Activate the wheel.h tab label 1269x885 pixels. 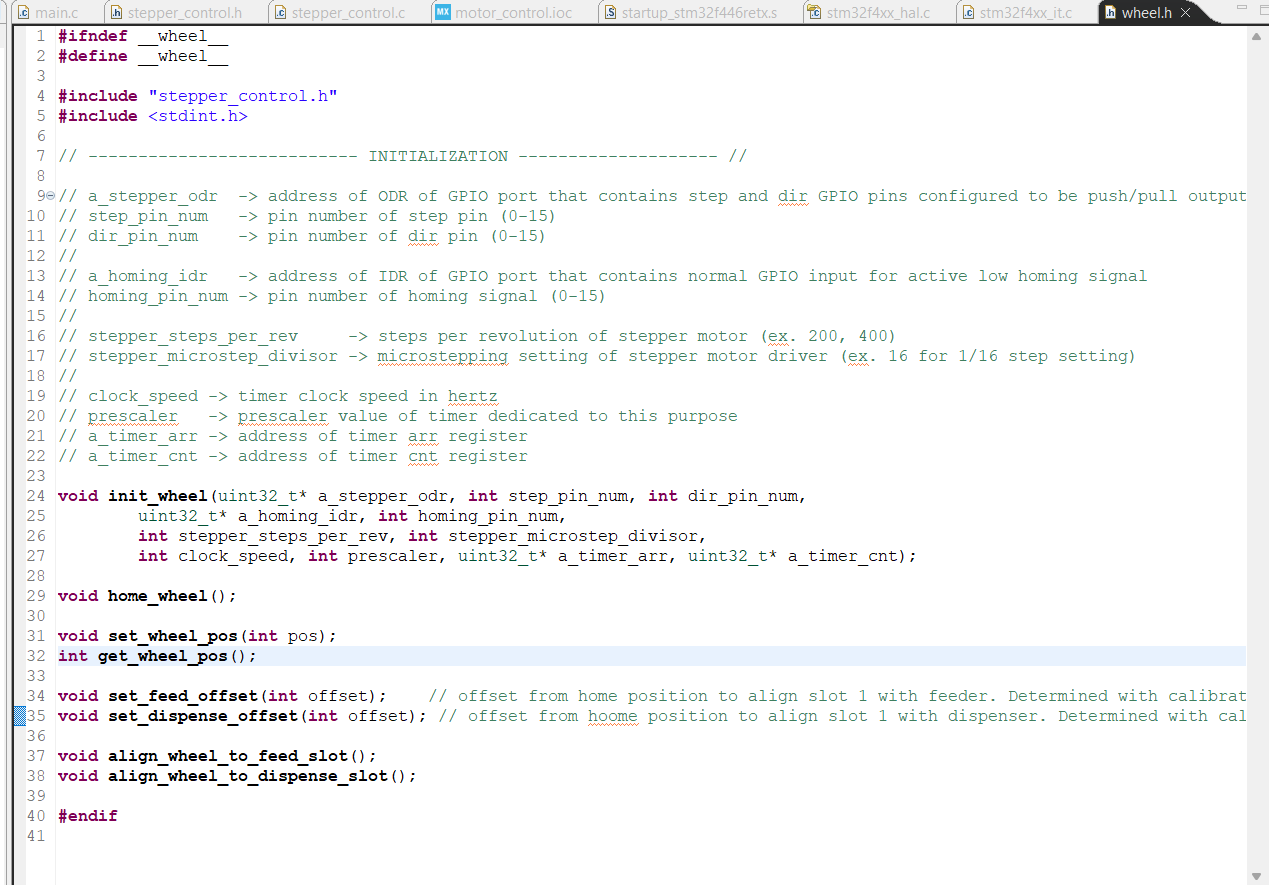[1146, 13]
